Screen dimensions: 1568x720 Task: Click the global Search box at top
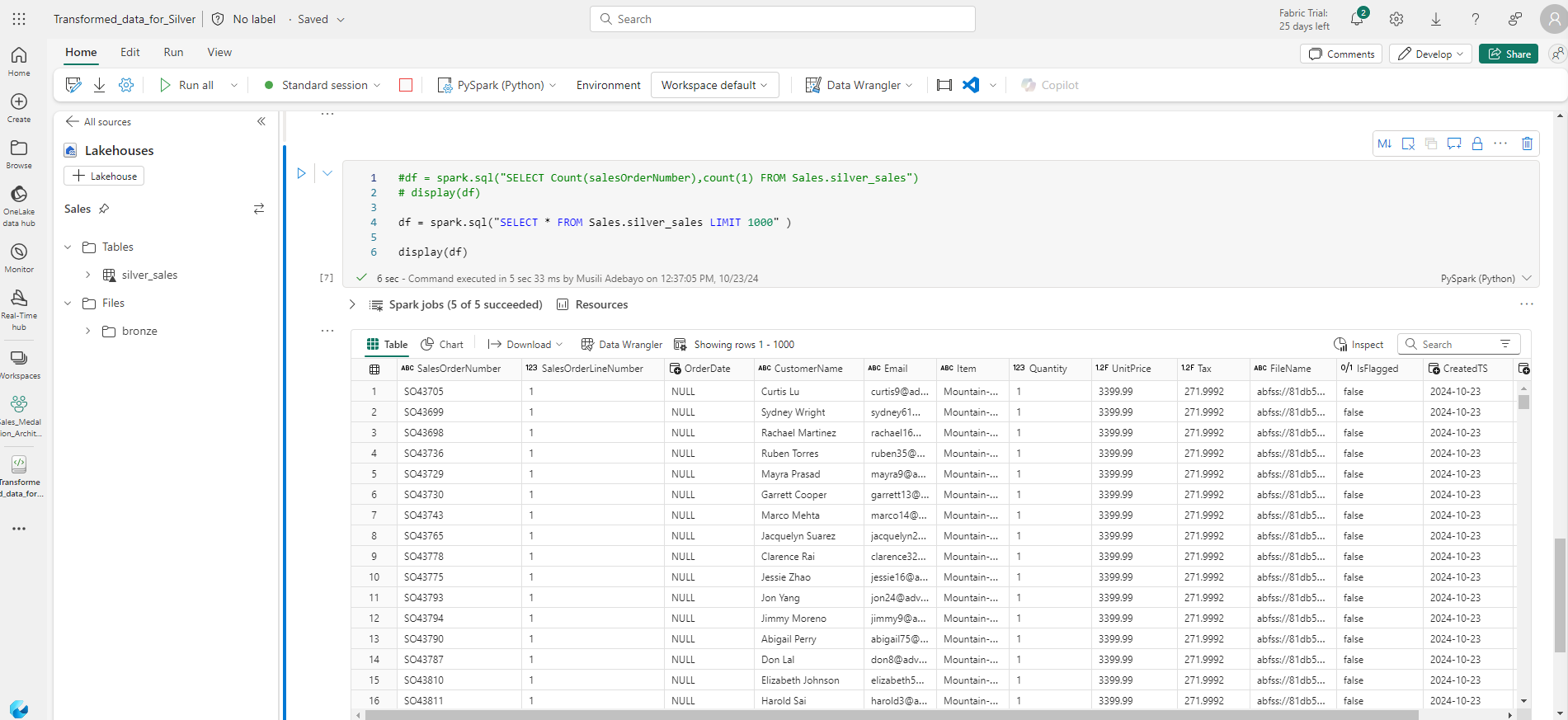(783, 19)
